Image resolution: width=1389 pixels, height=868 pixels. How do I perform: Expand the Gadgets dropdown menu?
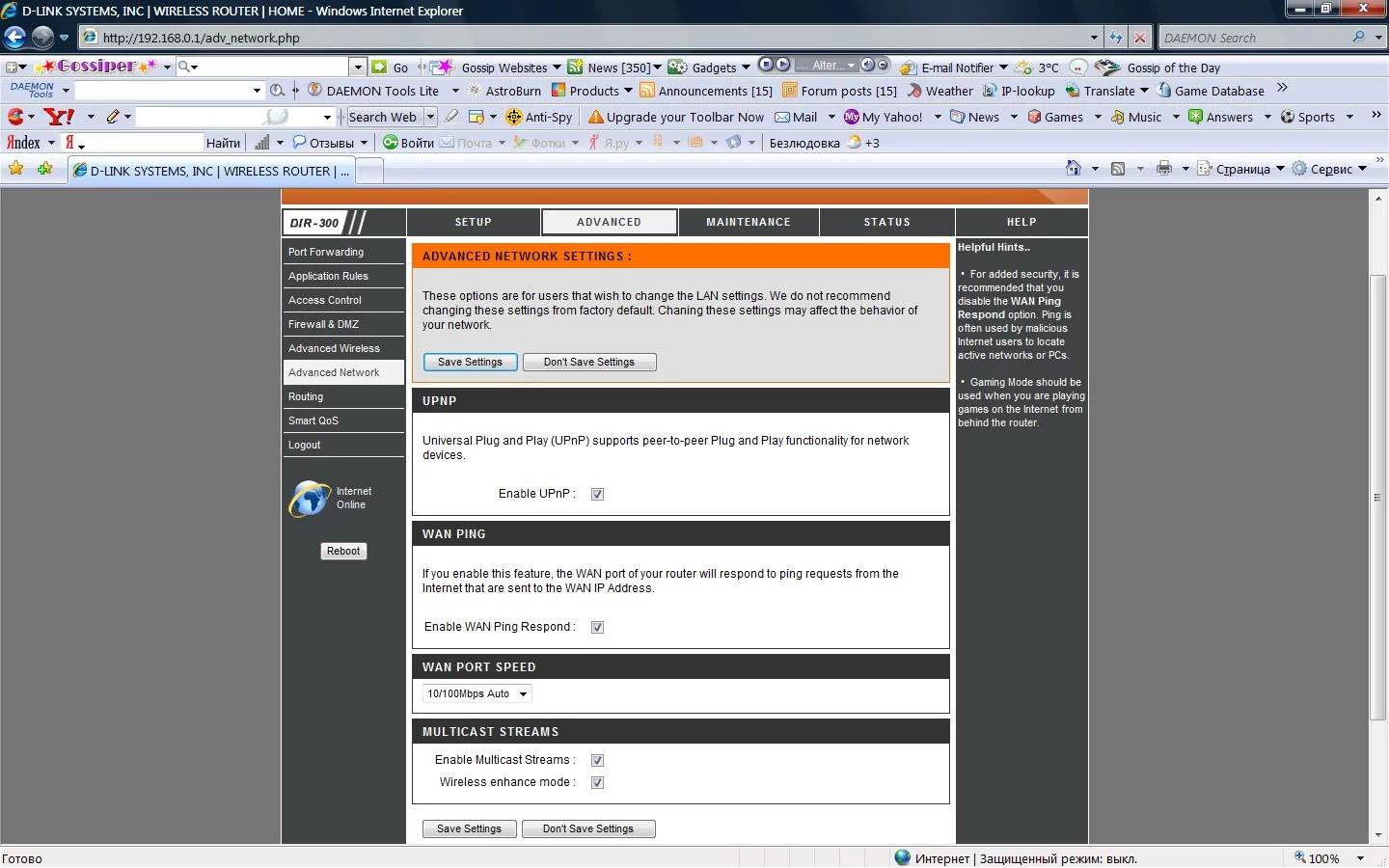(746, 68)
